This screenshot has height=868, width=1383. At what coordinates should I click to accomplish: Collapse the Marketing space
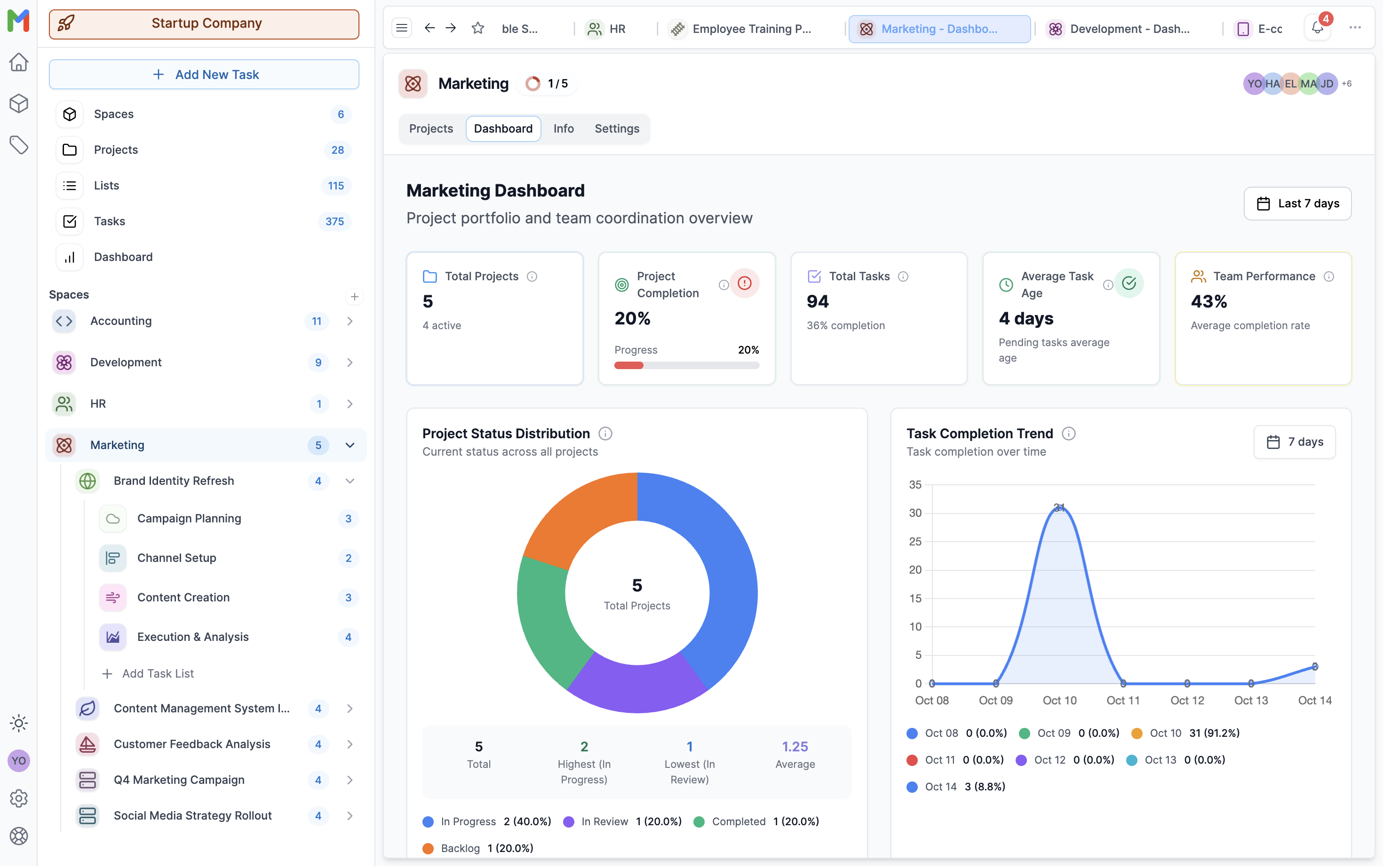click(x=350, y=445)
